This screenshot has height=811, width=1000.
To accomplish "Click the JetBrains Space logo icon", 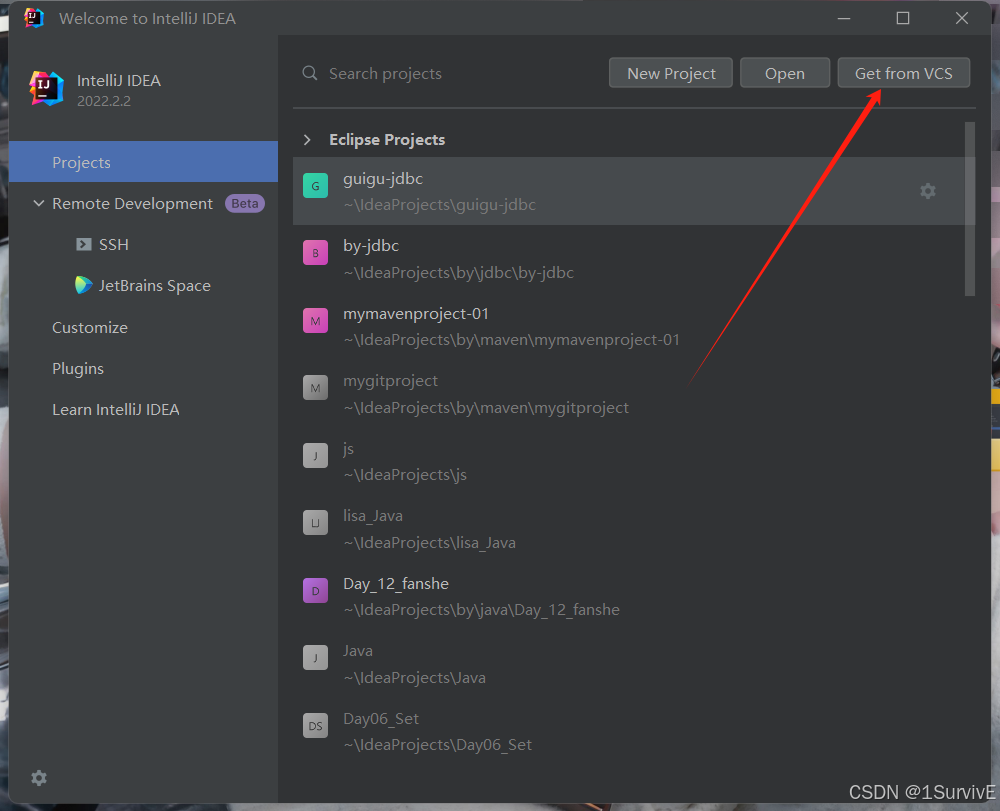I will pyautogui.click(x=84, y=285).
